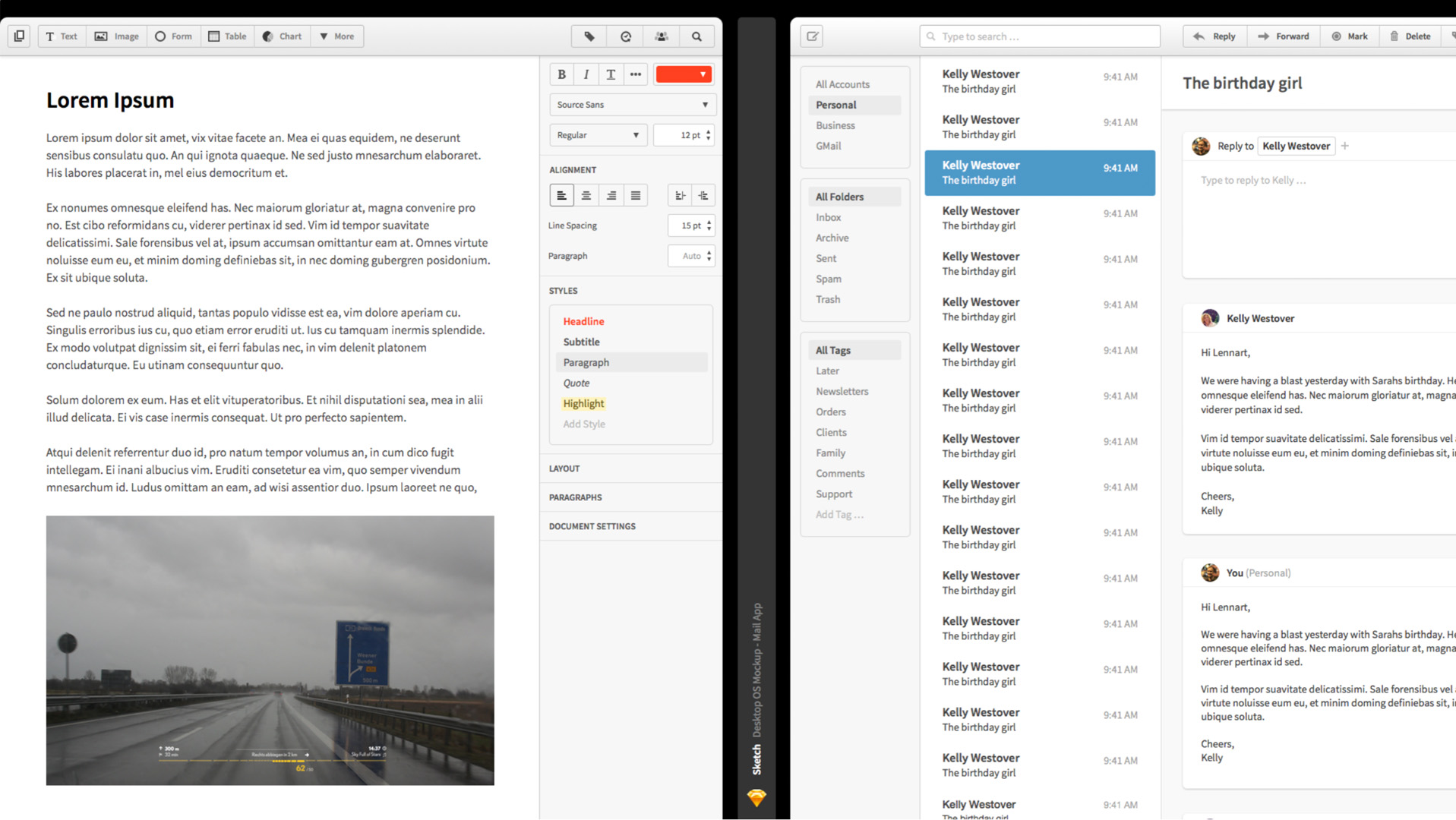
Task: Select the Chart tool
Action: (x=282, y=36)
